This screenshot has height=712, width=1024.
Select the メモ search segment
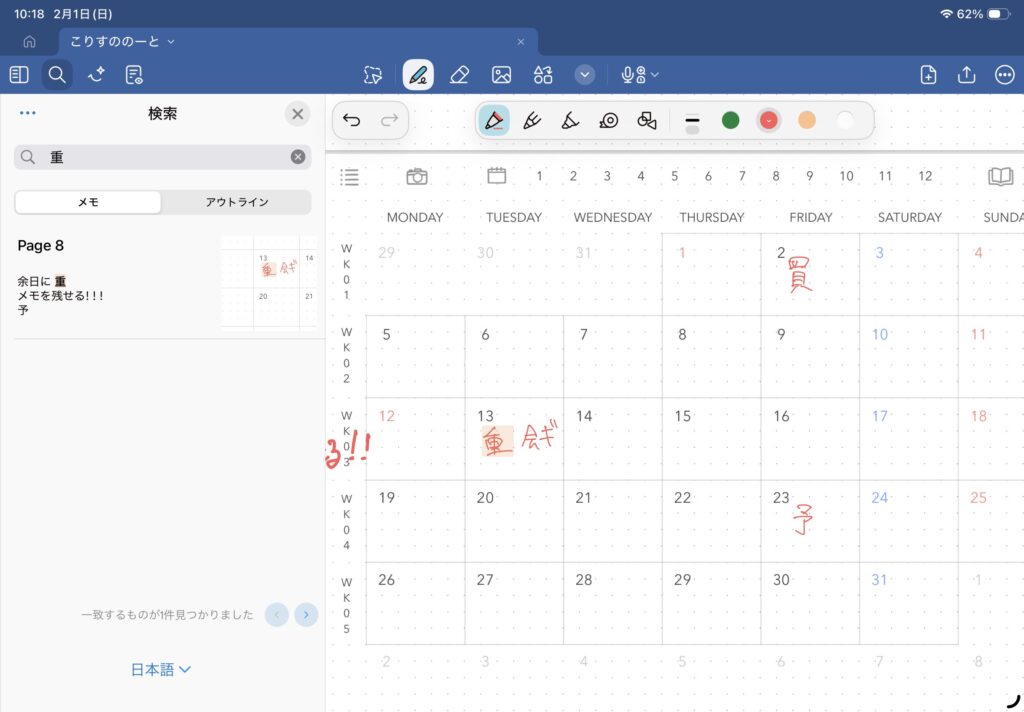tap(88, 202)
